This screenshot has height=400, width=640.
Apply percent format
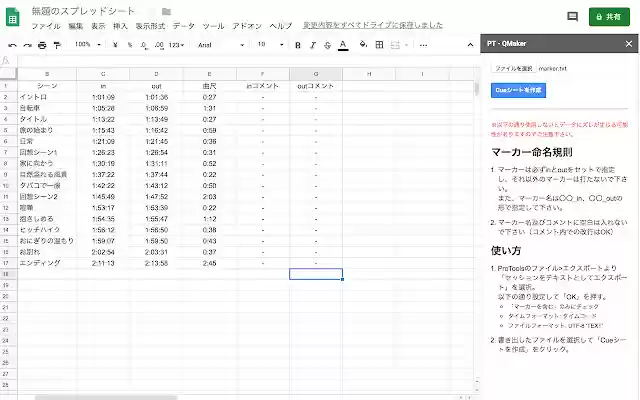130,45
